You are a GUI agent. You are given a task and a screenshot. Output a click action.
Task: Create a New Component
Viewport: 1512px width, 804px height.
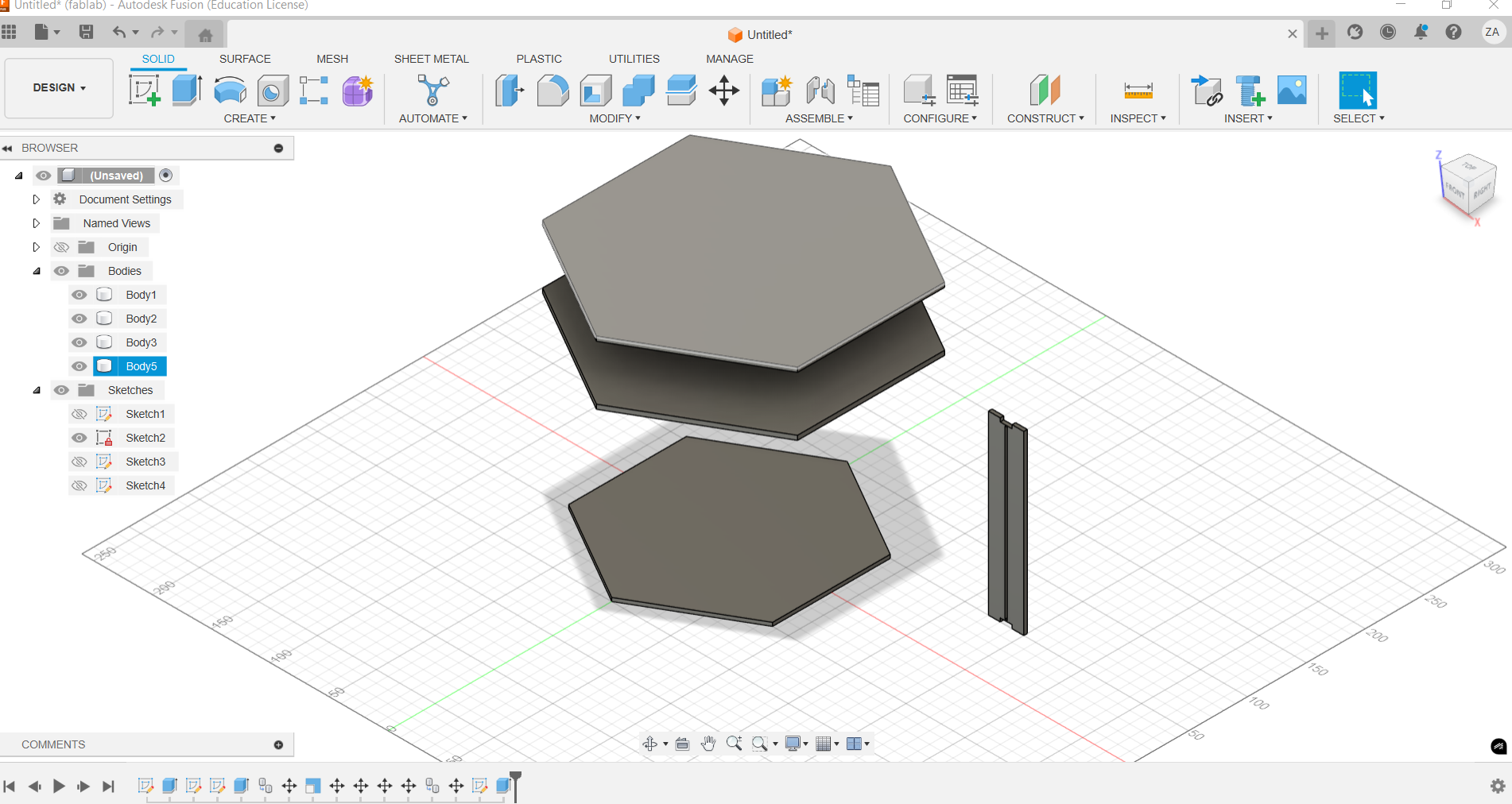(777, 91)
